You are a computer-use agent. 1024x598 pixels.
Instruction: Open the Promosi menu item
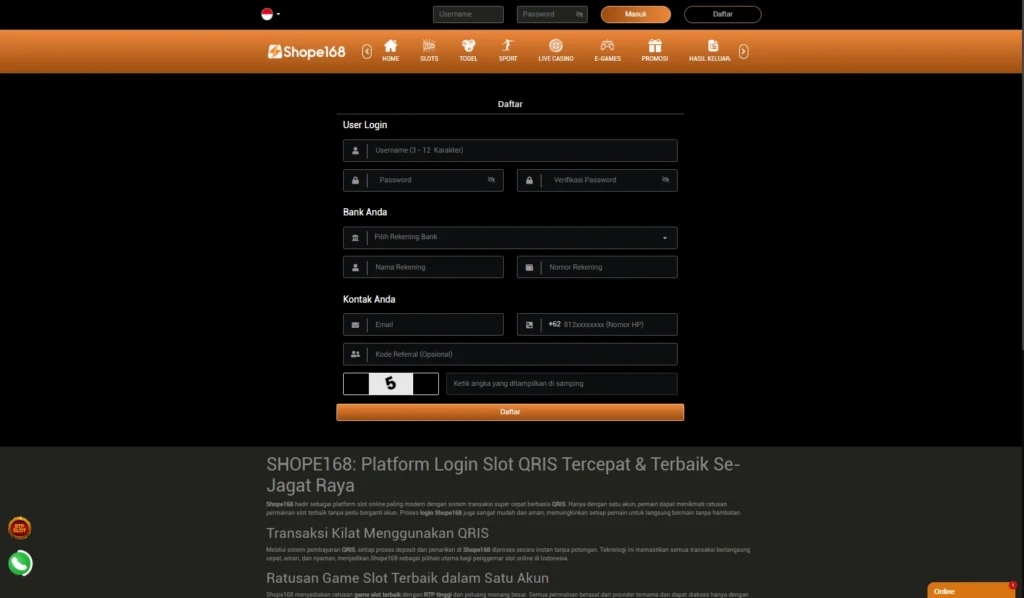tap(655, 50)
